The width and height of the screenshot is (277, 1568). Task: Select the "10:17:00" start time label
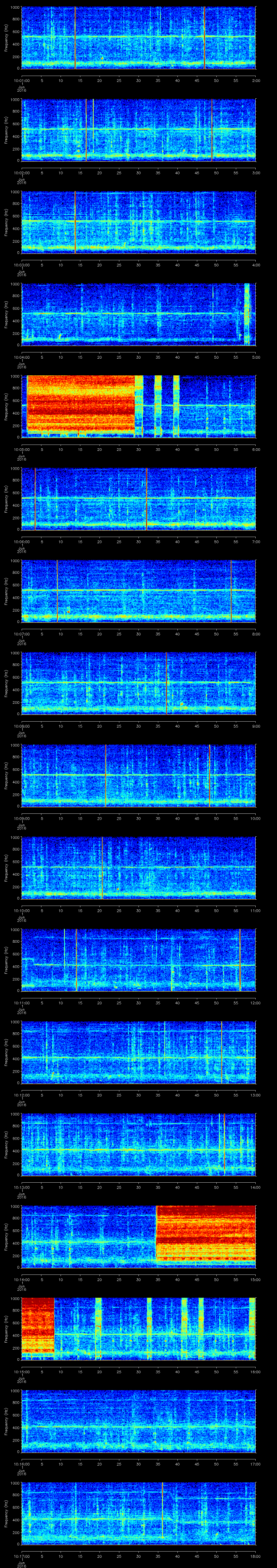point(22,1556)
